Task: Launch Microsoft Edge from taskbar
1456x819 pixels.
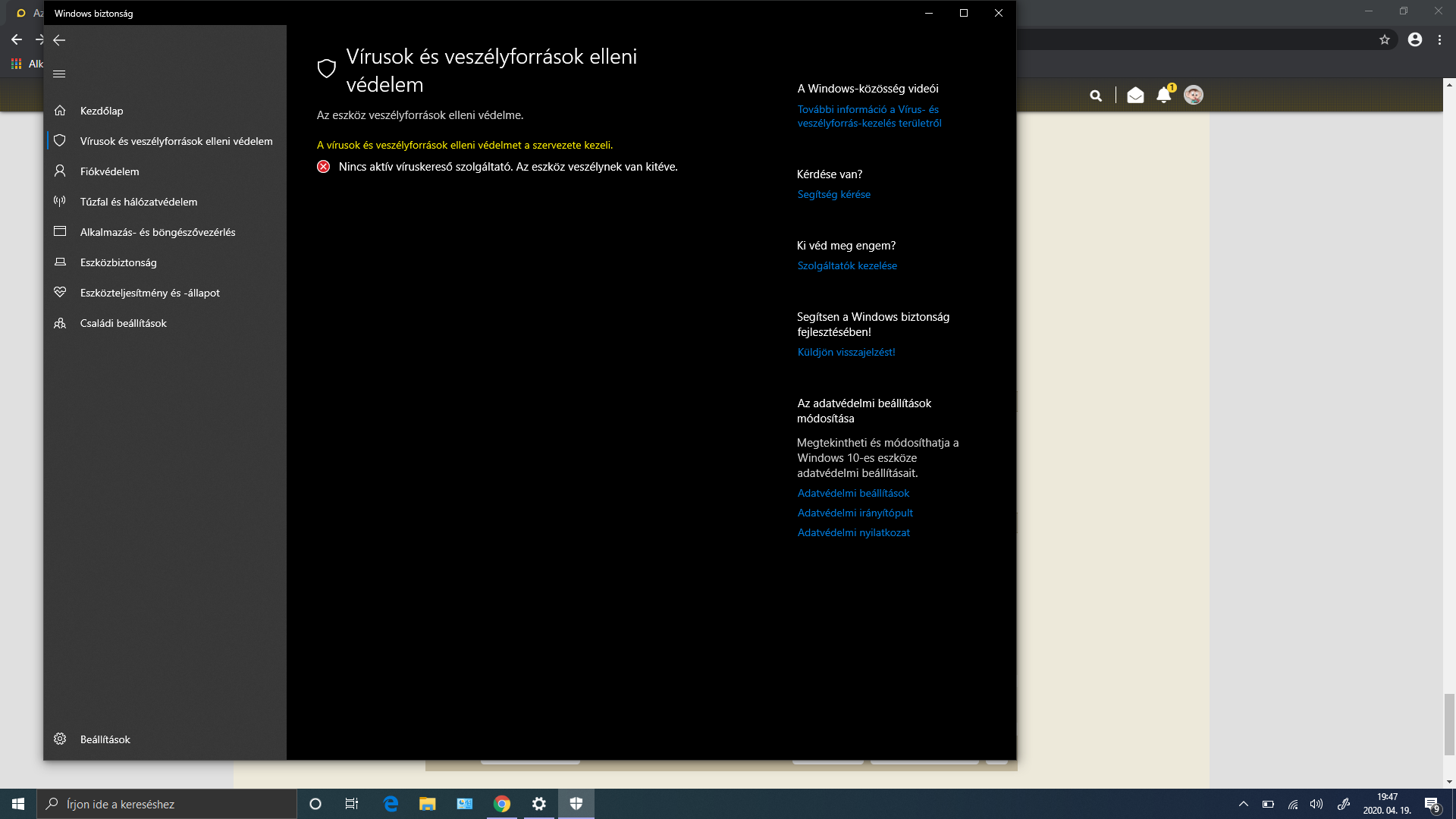Action: [391, 804]
